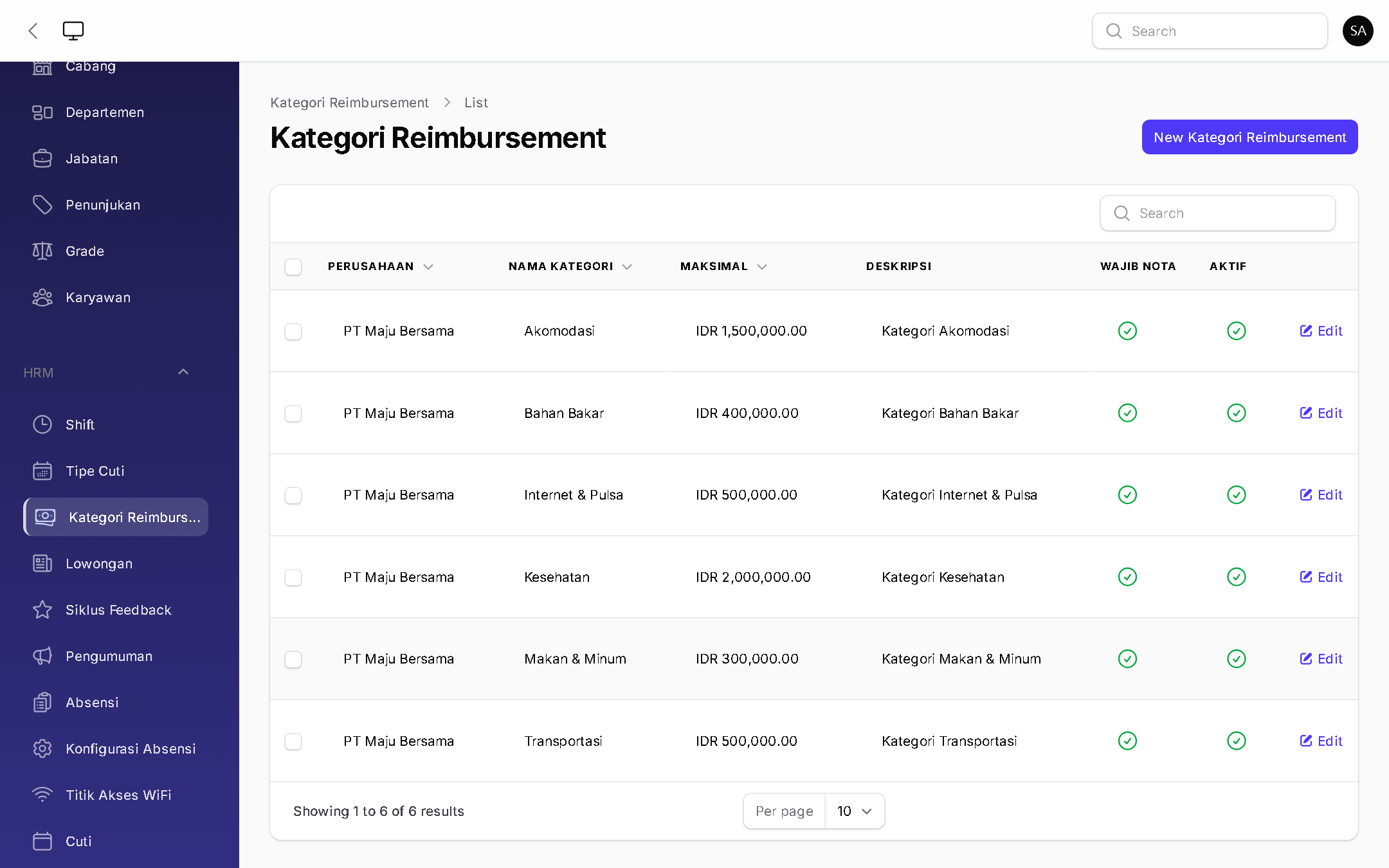Select the Akomodasi row checkbox
This screenshot has height=868, width=1389.
point(293,332)
